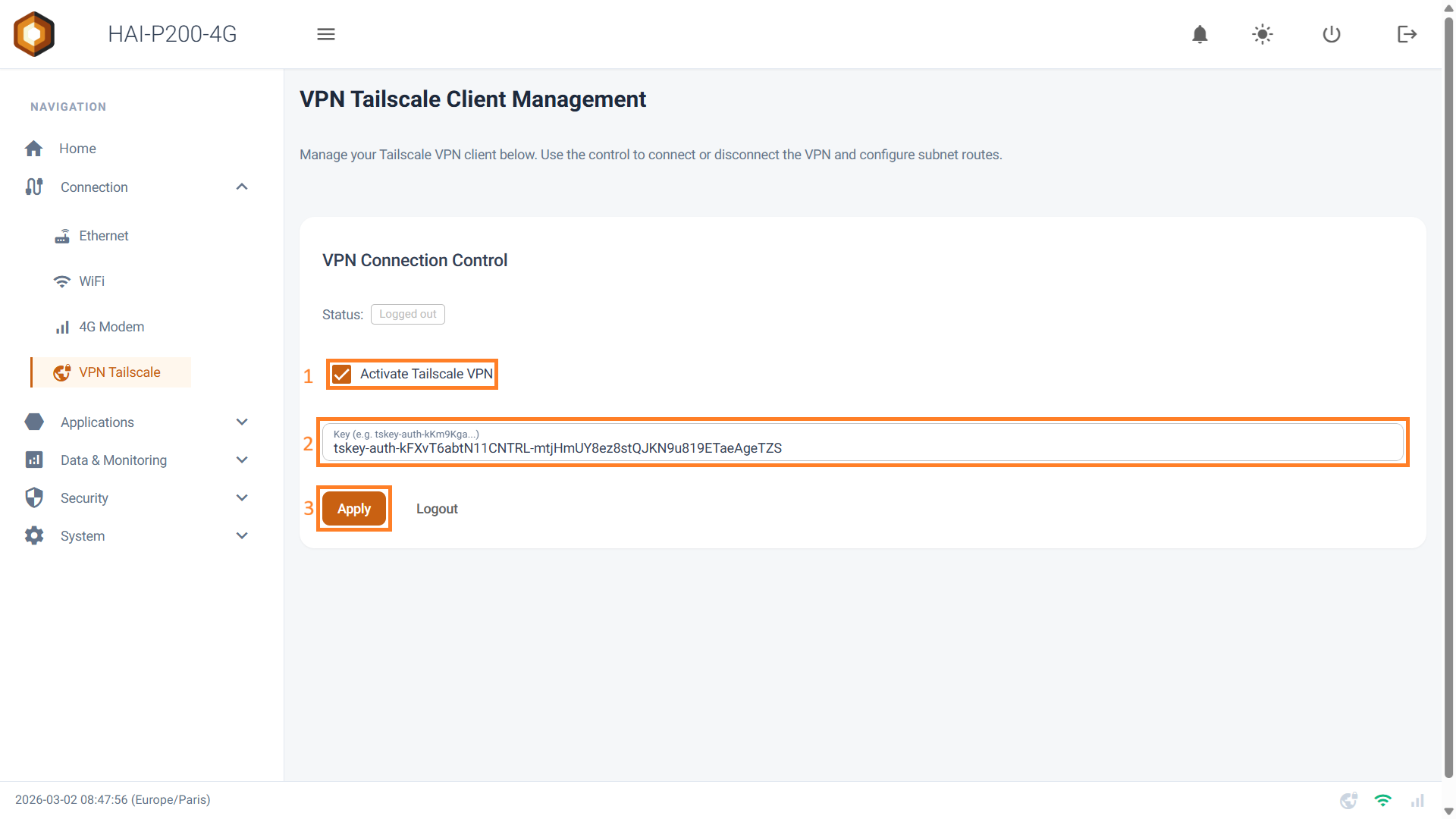Image resolution: width=1456 pixels, height=819 pixels.
Task: Expand Data & Monitoring section
Action: click(x=242, y=460)
